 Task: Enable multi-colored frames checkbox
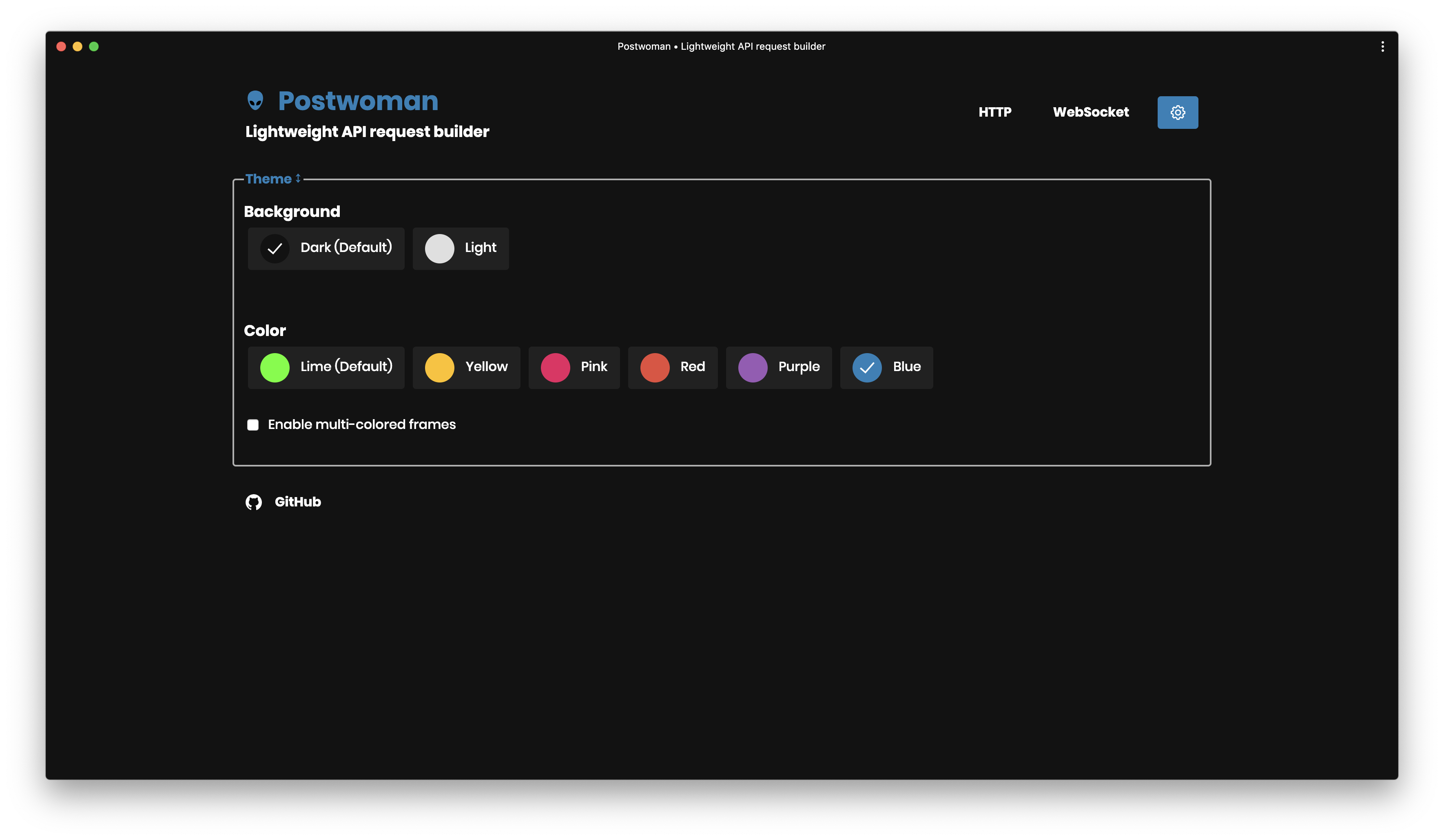253,424
